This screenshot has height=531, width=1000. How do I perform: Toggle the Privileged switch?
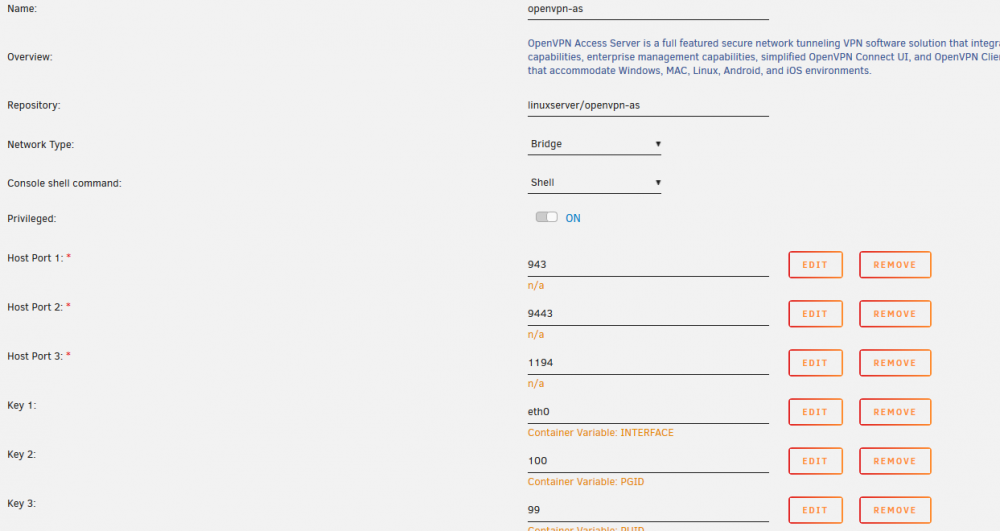pyautogui.click(x=547, y=217)
